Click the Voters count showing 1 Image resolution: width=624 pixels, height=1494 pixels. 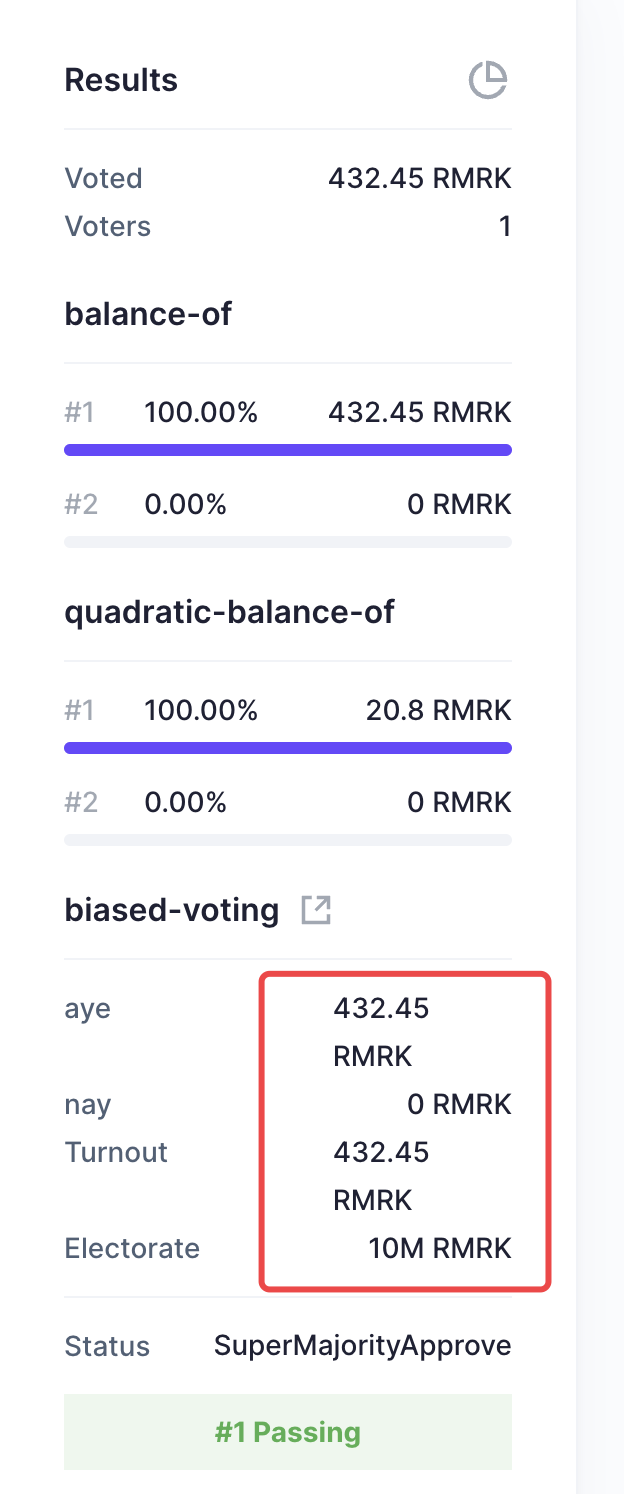point(506,226)
